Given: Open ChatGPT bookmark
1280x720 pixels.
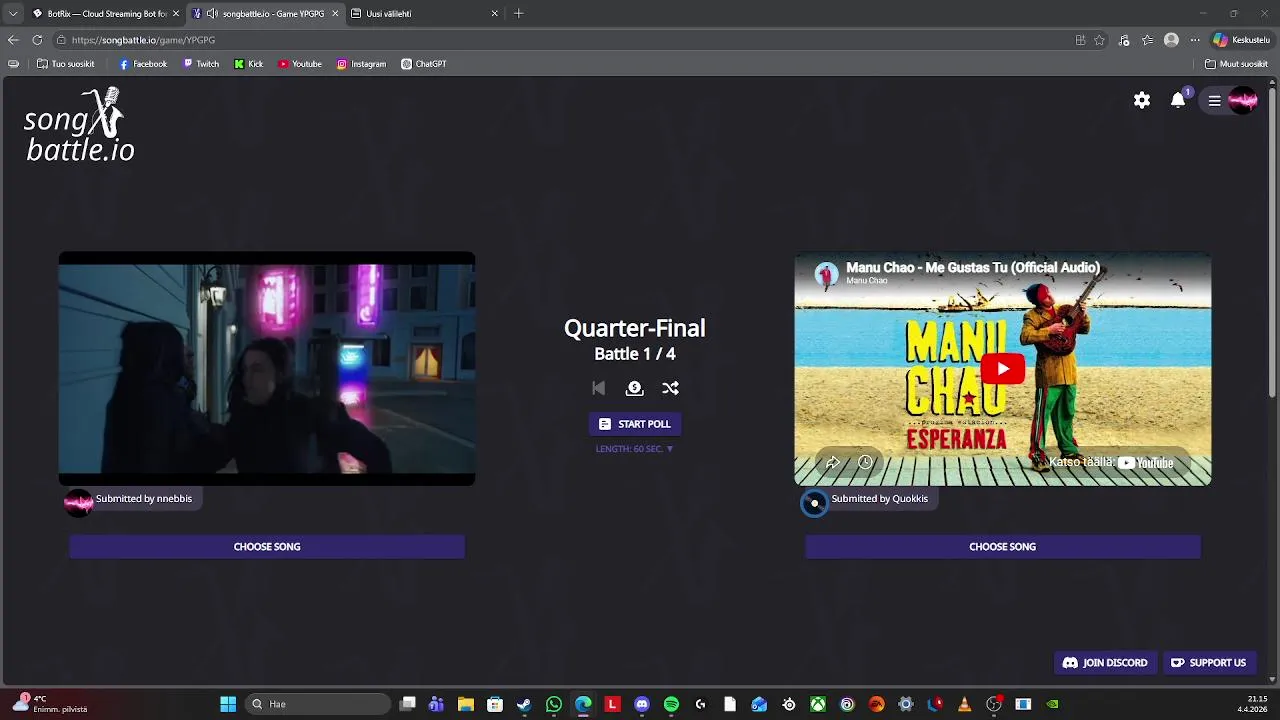Looking at the screenshot, I should (x=424, y=64).
